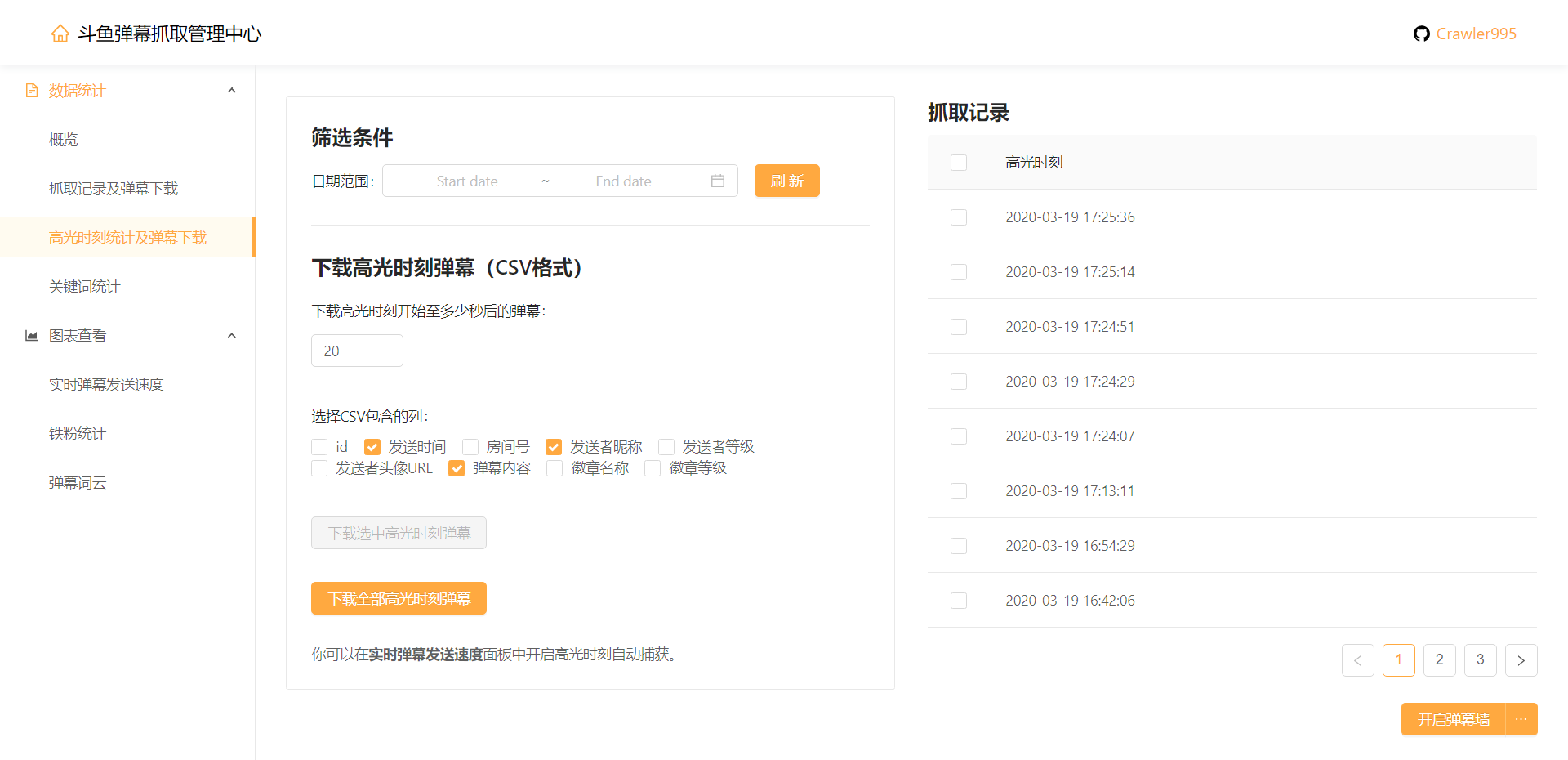1568x760 pixels.
Task: Check the 发送者头像URL column checkbox
Action: coord(319,468)
